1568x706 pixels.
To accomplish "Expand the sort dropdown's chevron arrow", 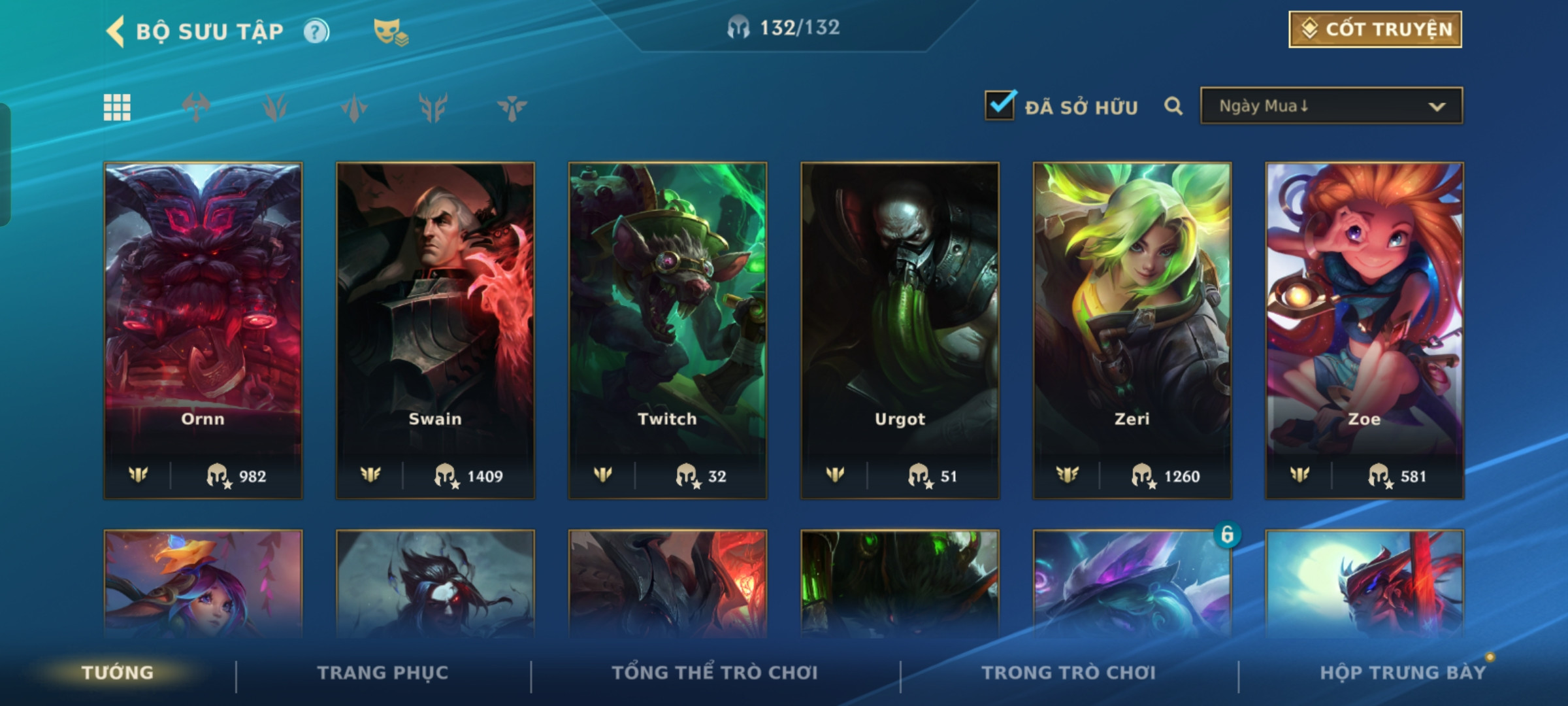I will pyautogui.click(x=1437, y=107).
